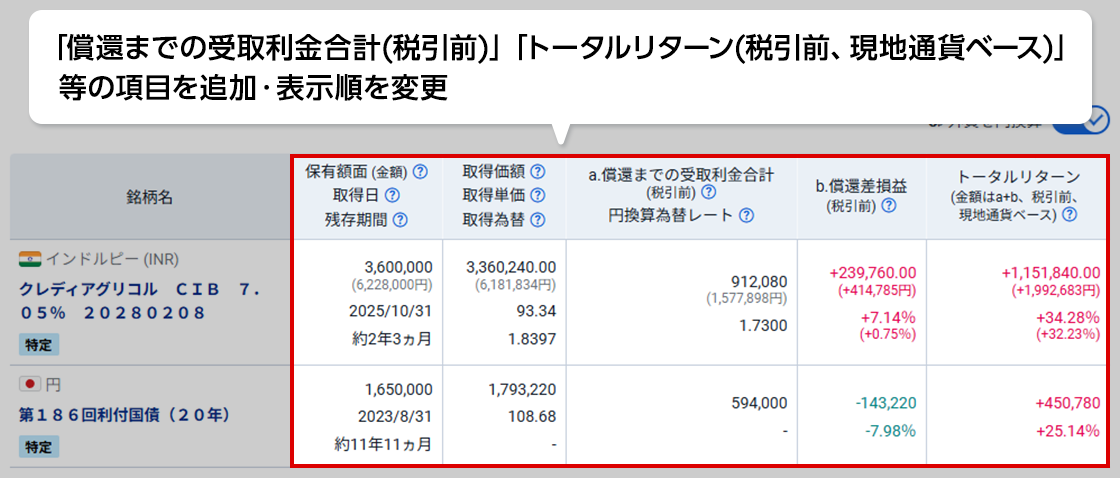Click the +1,151,840.00 total return value
This screenshot has height=478, width=1120.
click(1052, 273)
